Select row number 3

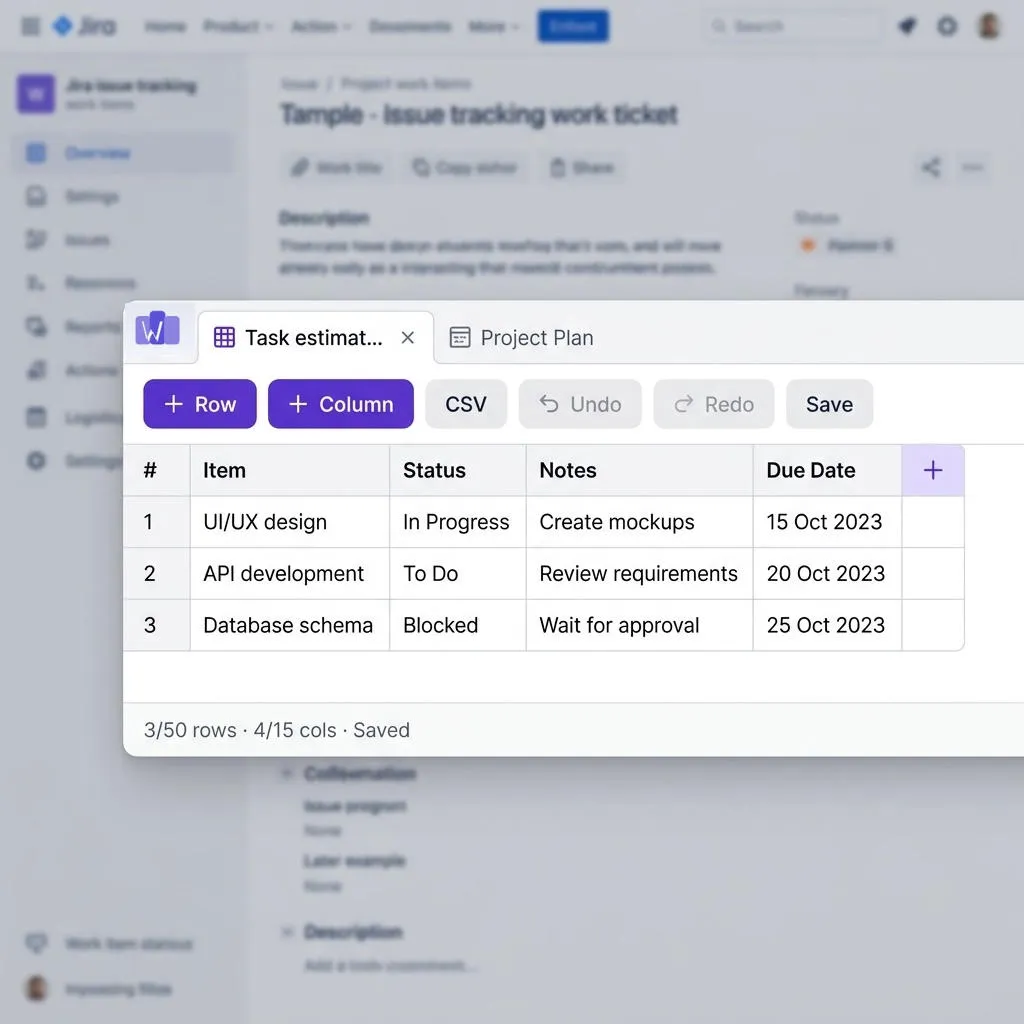157,625
